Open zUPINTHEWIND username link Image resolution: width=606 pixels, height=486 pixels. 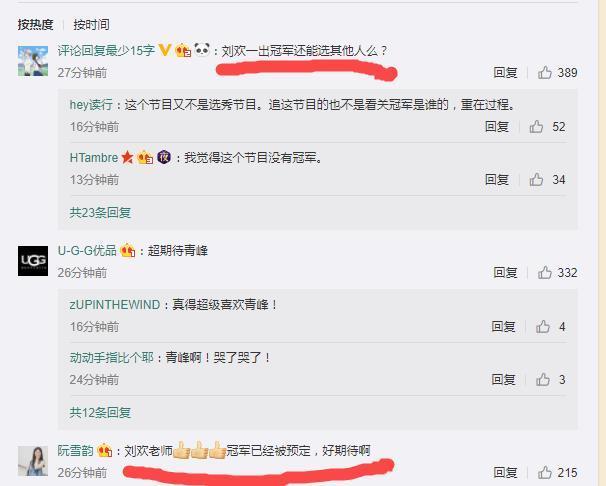(115, 304)
